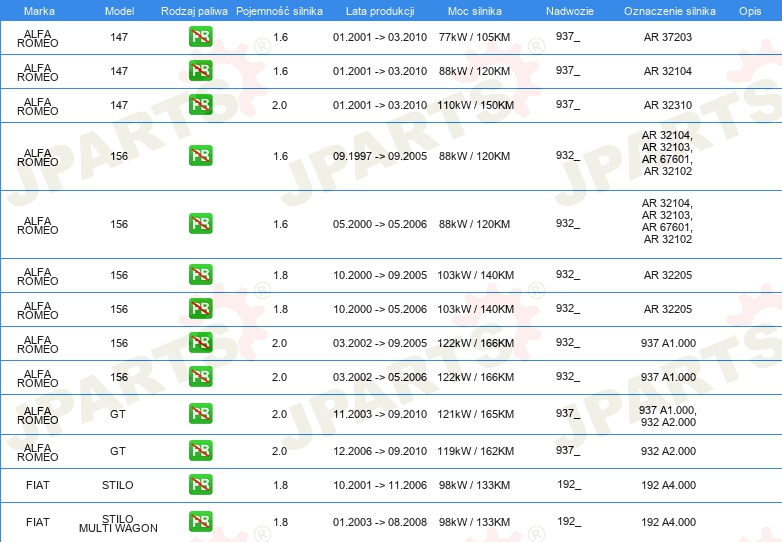The height and width of the screenshot is (542, 782).
Task: Click fuel icon in GT 119kW / 162KM row
Action: tap(200, 450)
